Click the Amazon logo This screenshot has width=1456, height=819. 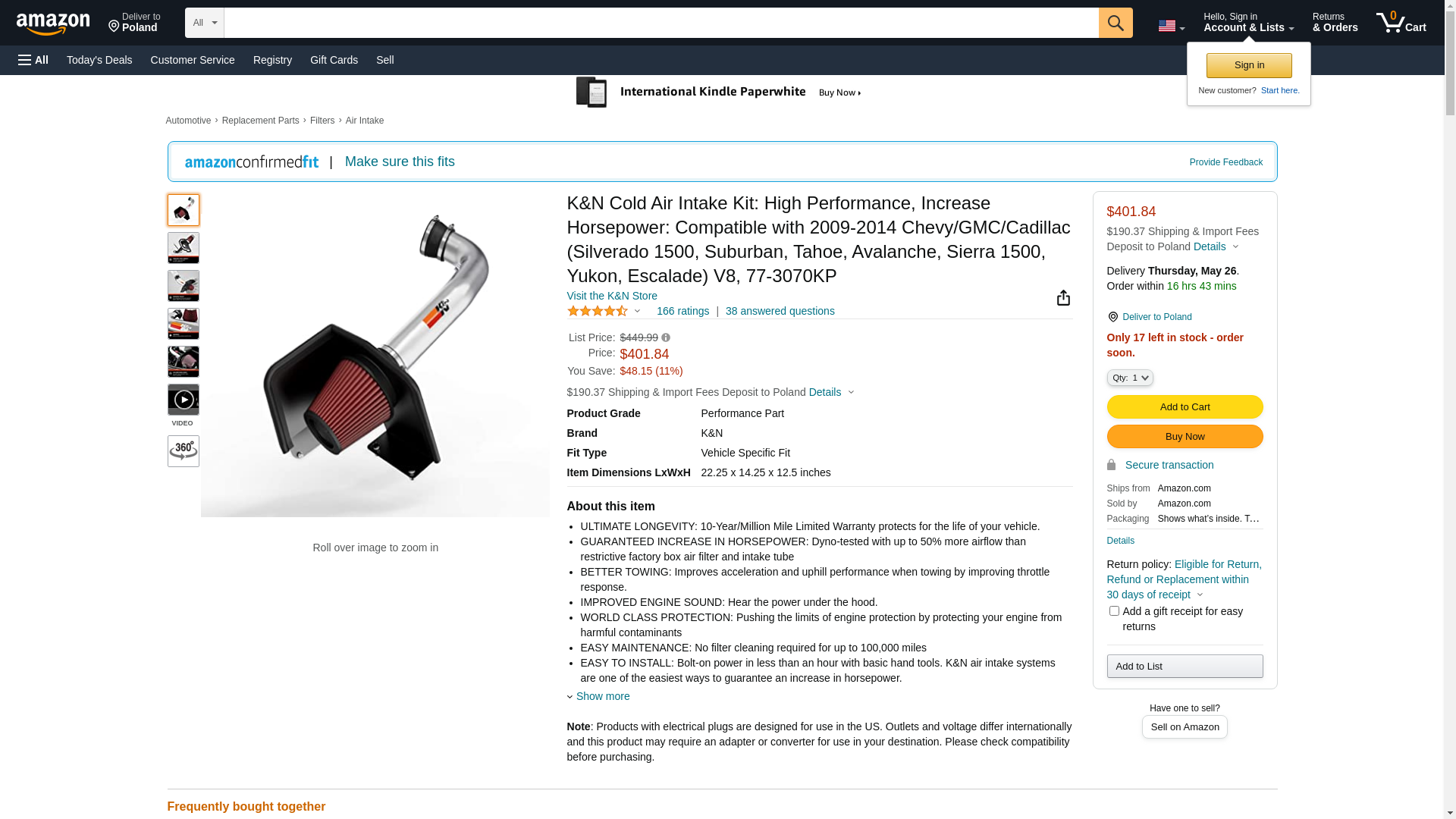tap(53, 24)
